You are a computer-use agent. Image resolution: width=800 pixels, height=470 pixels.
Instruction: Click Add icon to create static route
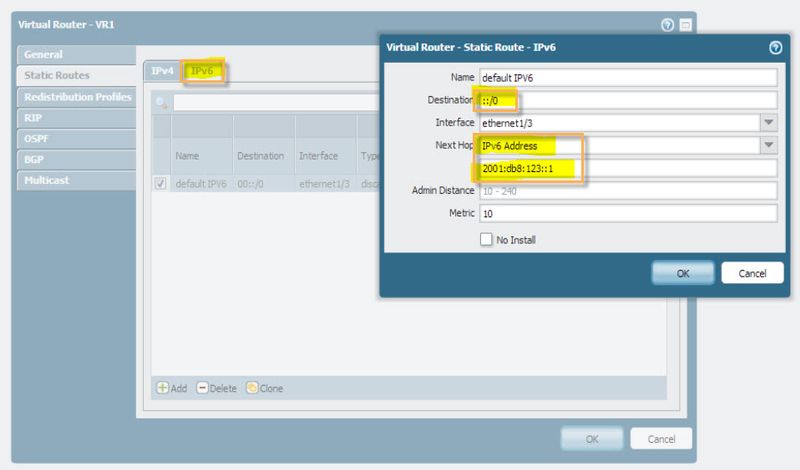pos(162,388)
